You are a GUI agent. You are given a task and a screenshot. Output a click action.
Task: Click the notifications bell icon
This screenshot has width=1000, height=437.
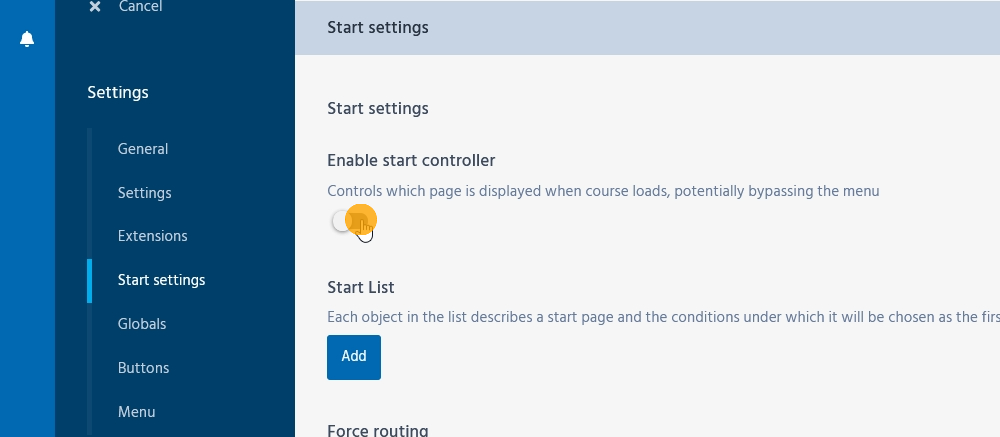[27, 39]
